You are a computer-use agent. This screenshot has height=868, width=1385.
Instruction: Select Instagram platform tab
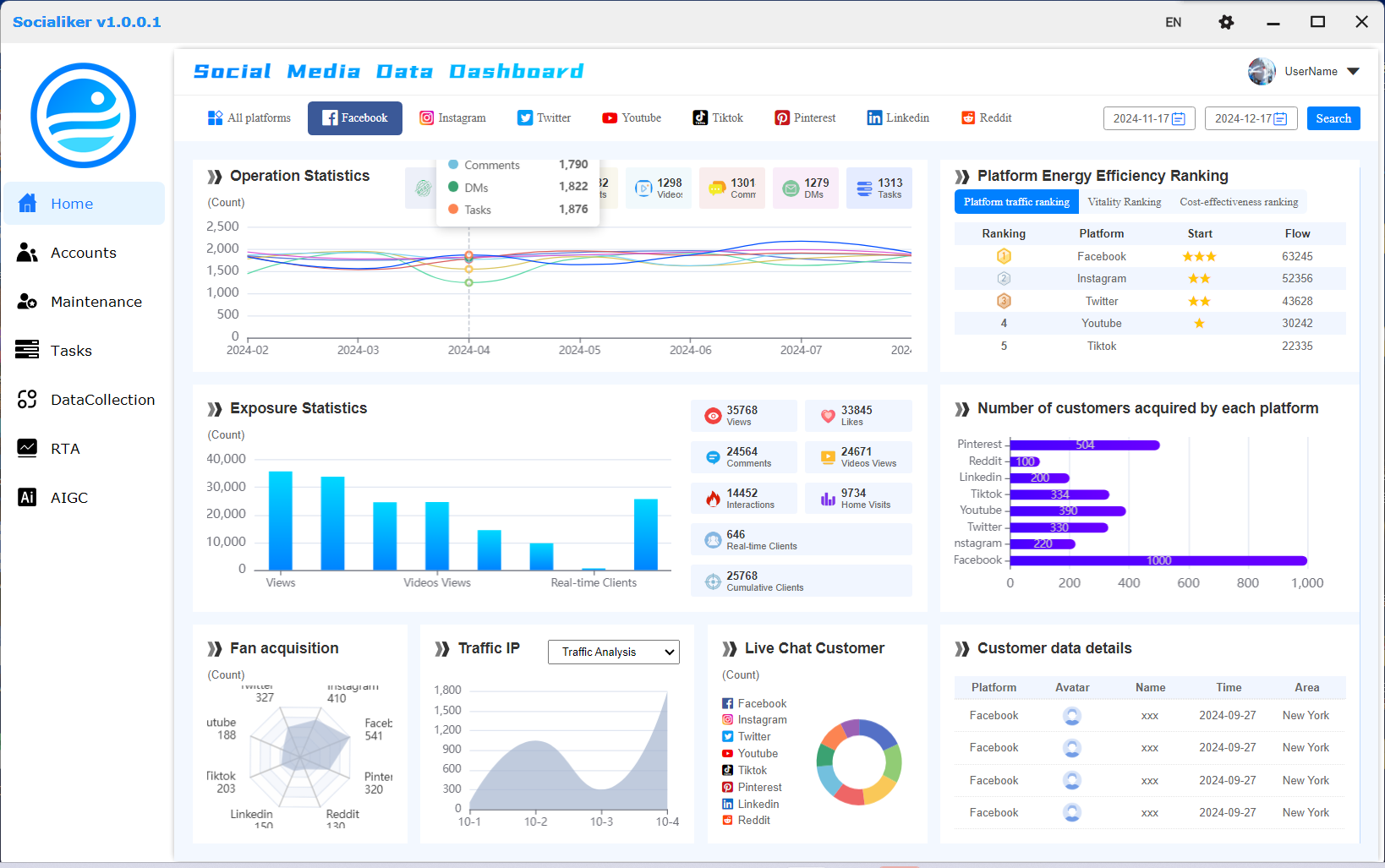453,118
